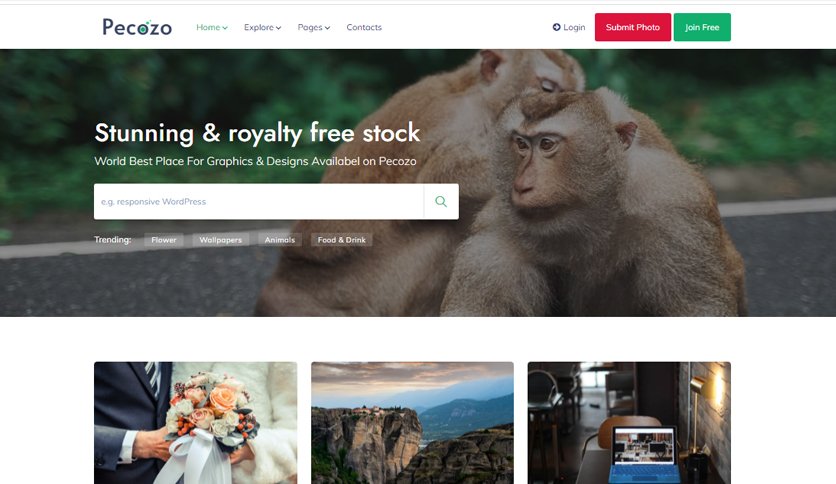The image size is (836, 484).
Task: Open the cliff landscape photo thumbnail
Action: coord(413,423)
